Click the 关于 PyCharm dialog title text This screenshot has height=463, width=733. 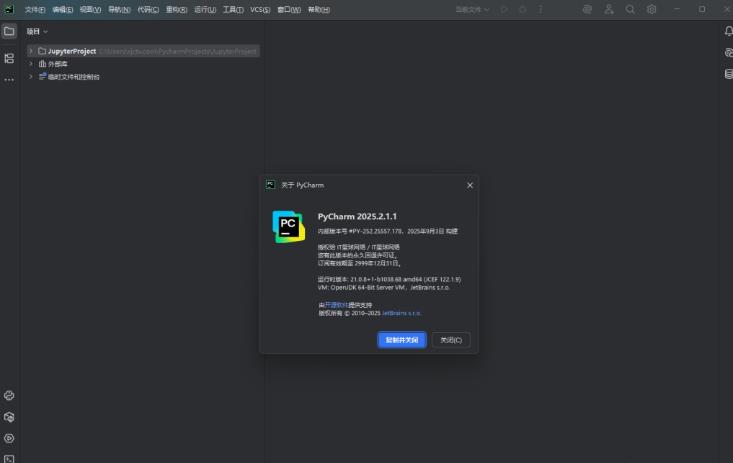(302, 185)
